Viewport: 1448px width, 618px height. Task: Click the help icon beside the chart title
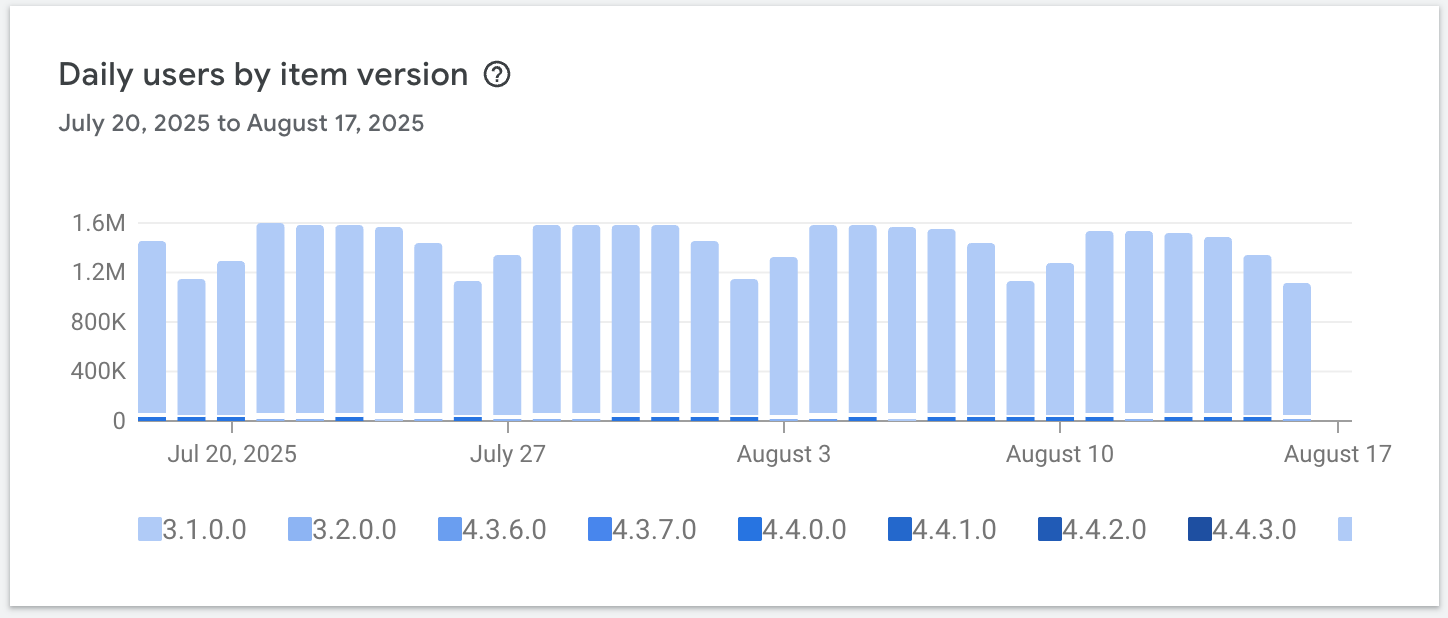[x=497, y=75]
